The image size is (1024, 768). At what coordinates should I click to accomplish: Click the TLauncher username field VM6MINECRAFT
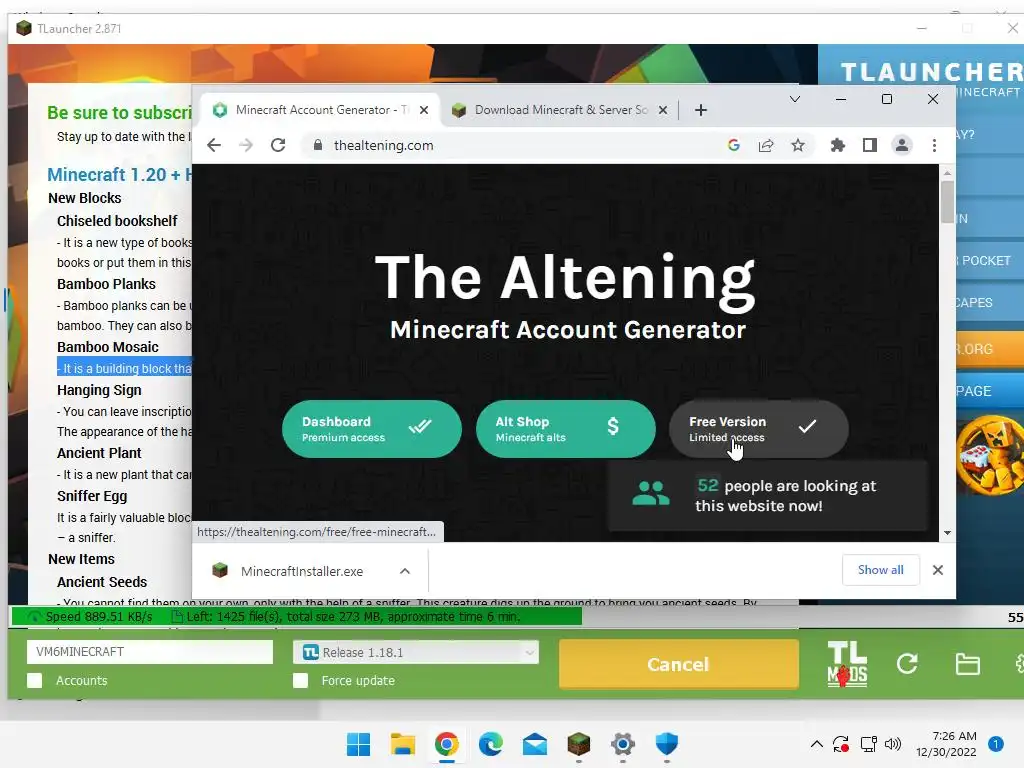150,652
